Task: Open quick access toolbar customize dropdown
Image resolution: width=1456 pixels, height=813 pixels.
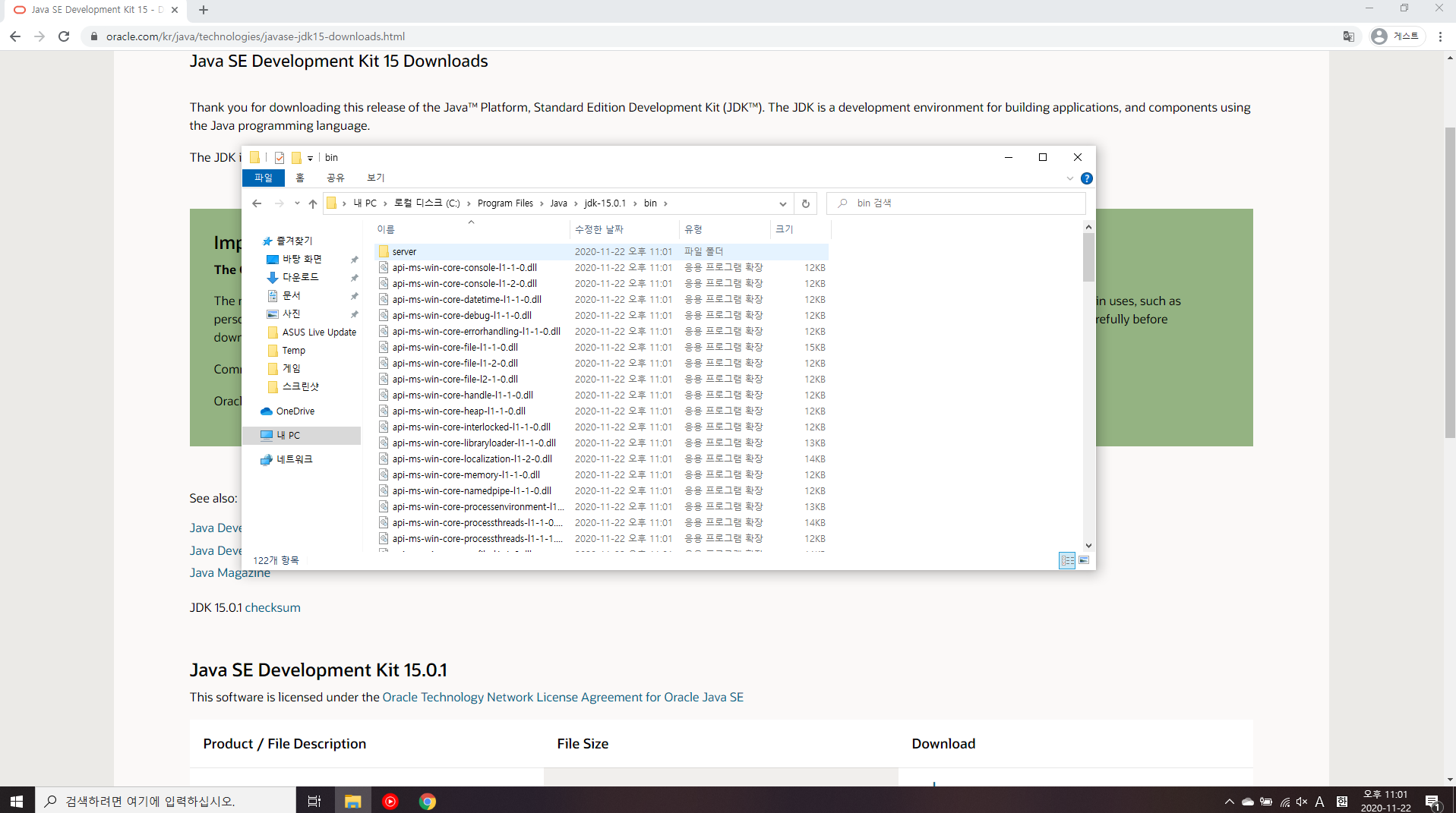Action: [x=310, y=159]
